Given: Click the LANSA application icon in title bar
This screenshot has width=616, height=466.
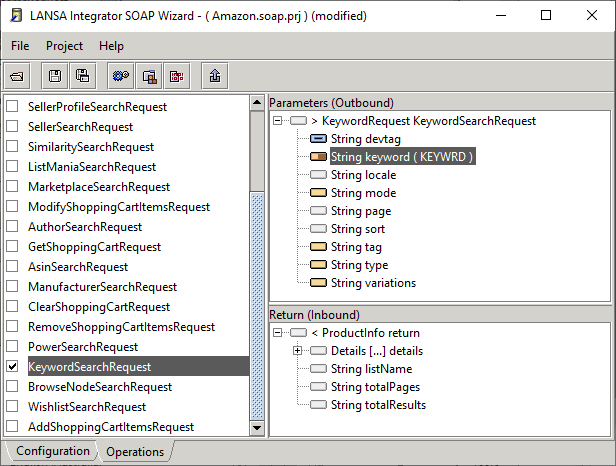Looking at the screenshot, I should click(16, 16).
